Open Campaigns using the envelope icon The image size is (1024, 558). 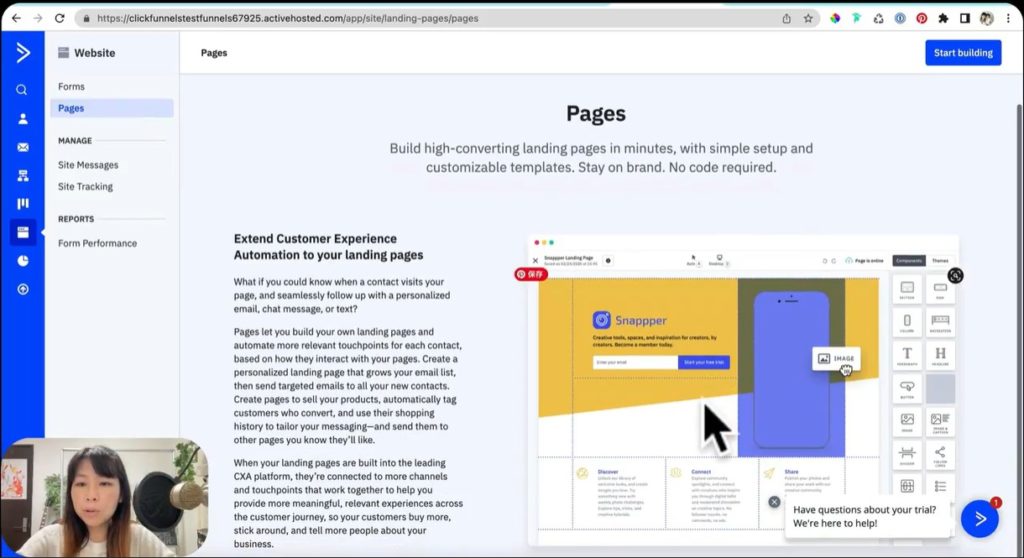point(22,147)
